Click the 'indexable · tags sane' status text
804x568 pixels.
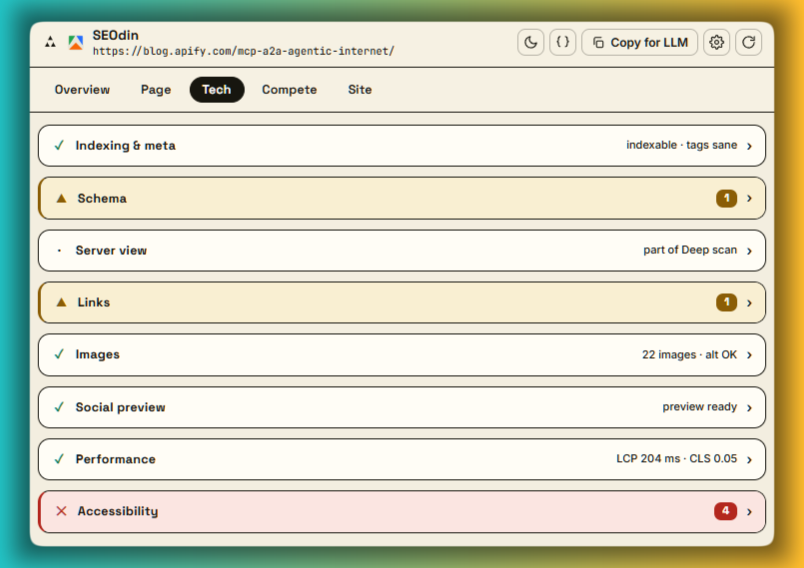tap(681, 145)
